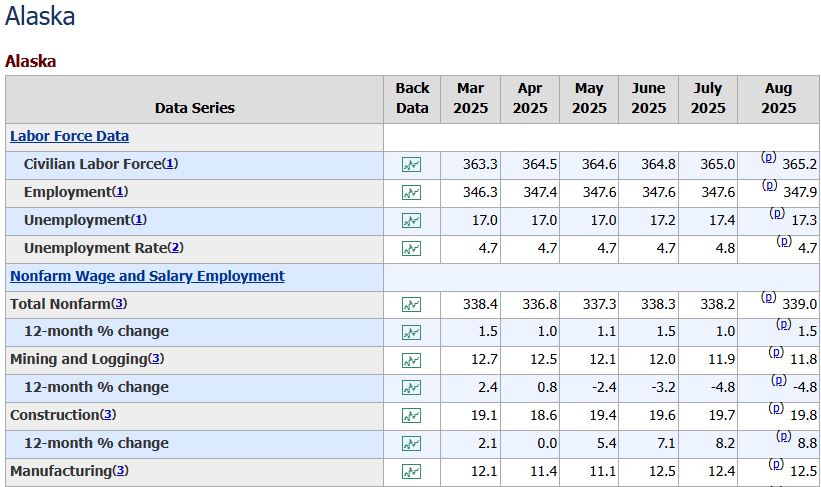This screenshot has width=821, height=487.
Task: Click the Aug 2025 column header
Action: click(x=778, y=98)
